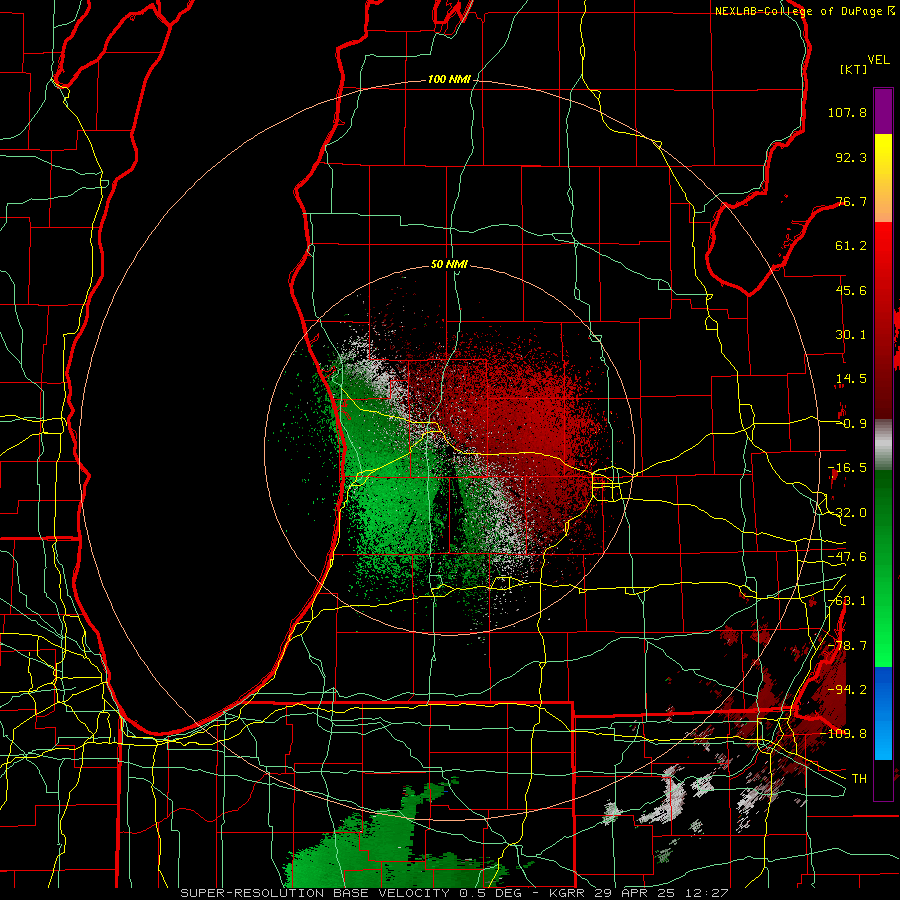Click the -16.5 value on velocity scale
The image size is (900, 900).
pos(848,468)
